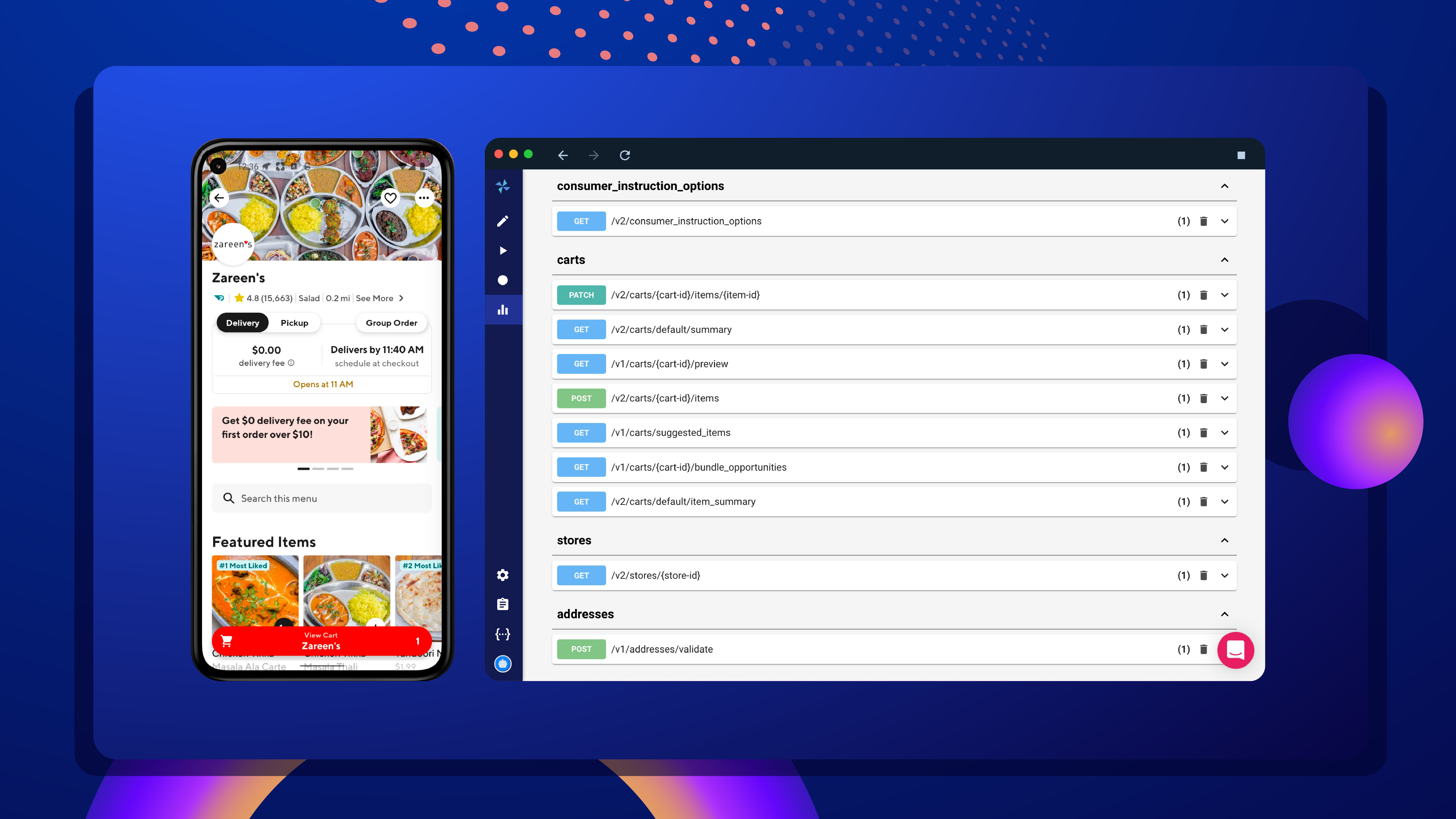
Task: Tap the phone's back arrow button
Action: (x=219, y=198)
